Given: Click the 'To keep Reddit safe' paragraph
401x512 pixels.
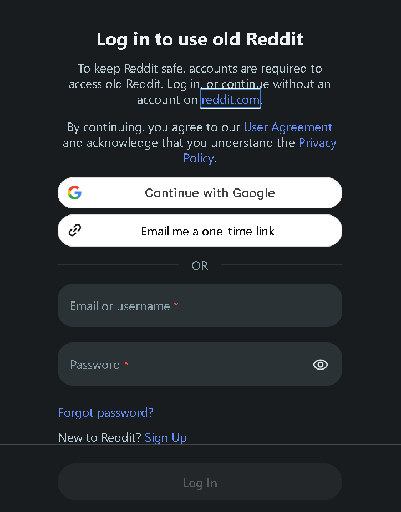Looking at the screenshot, I should point(200,84).
